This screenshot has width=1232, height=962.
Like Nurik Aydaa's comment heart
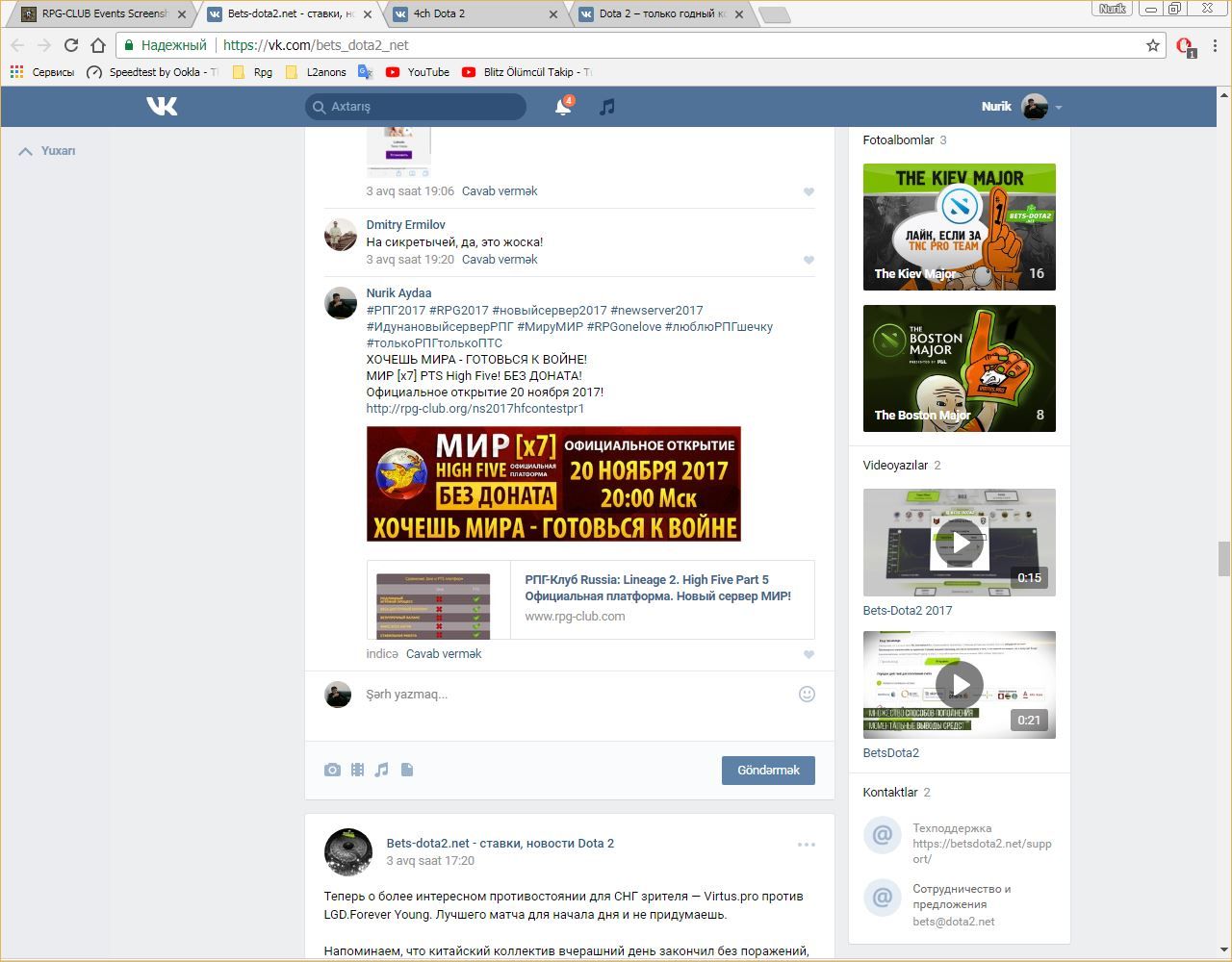808,654
